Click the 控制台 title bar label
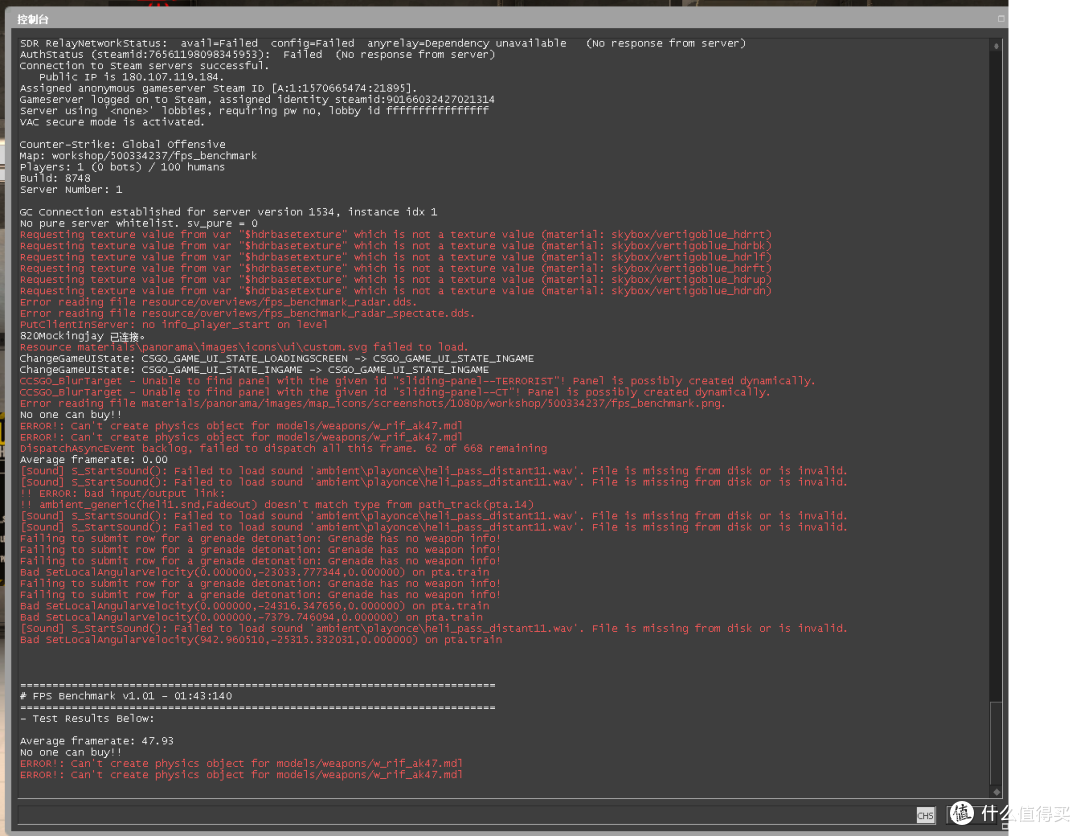 click(x=32, y=19)
